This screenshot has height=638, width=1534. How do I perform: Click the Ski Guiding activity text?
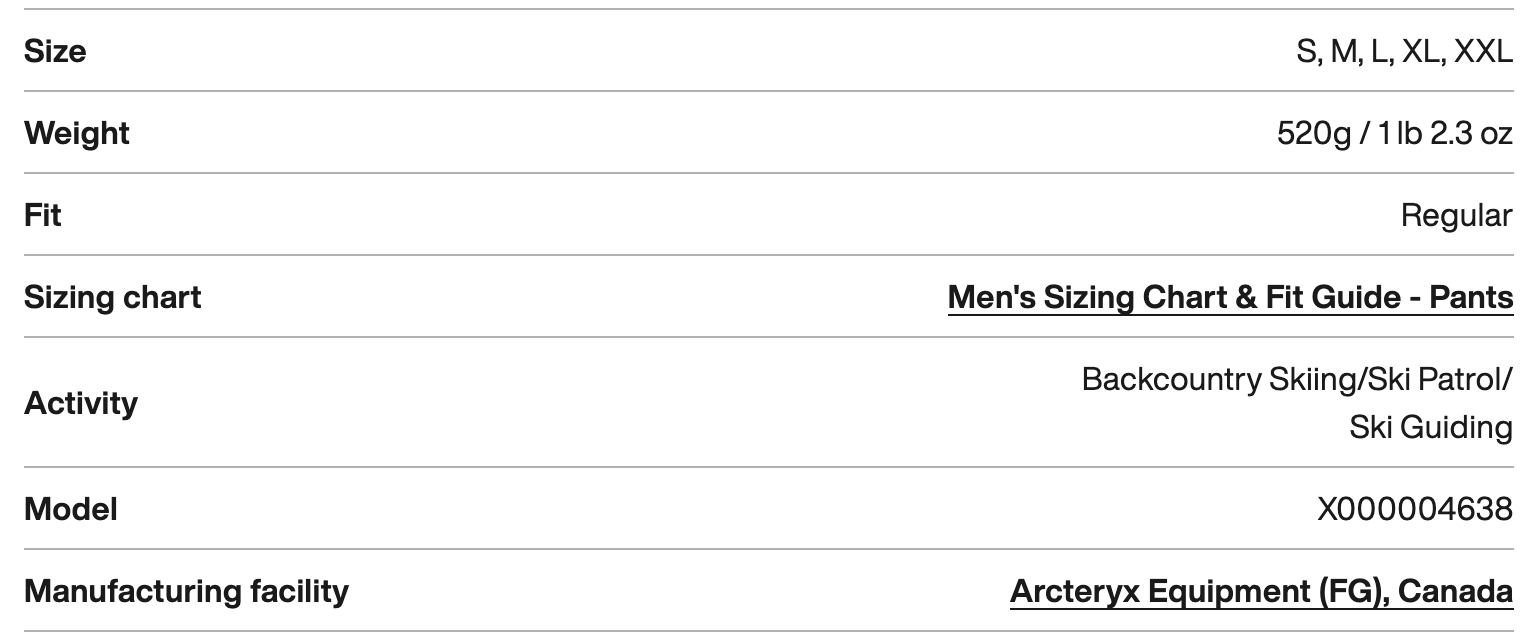[x=1430, y=427]
